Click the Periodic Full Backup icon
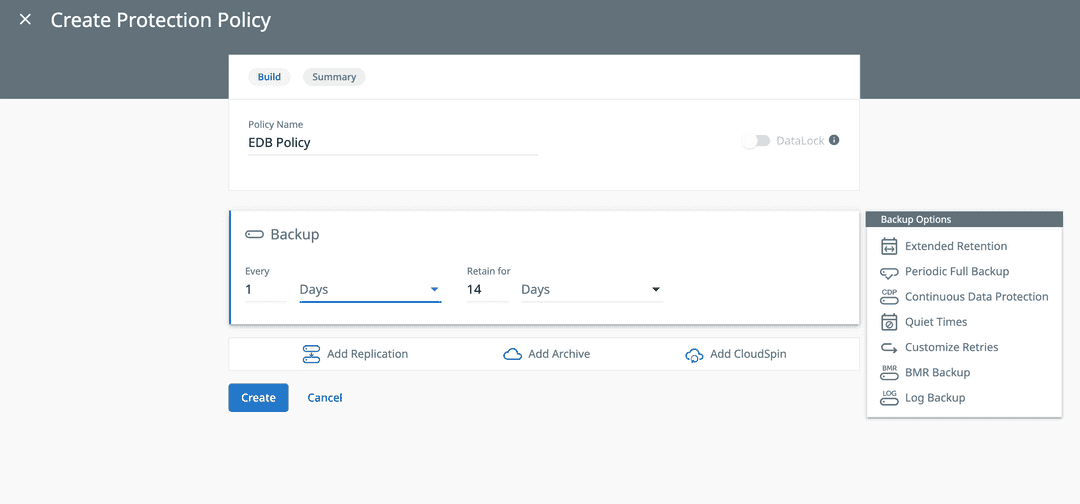Screen dimensions: 1080x504 (x=889, y=272)
